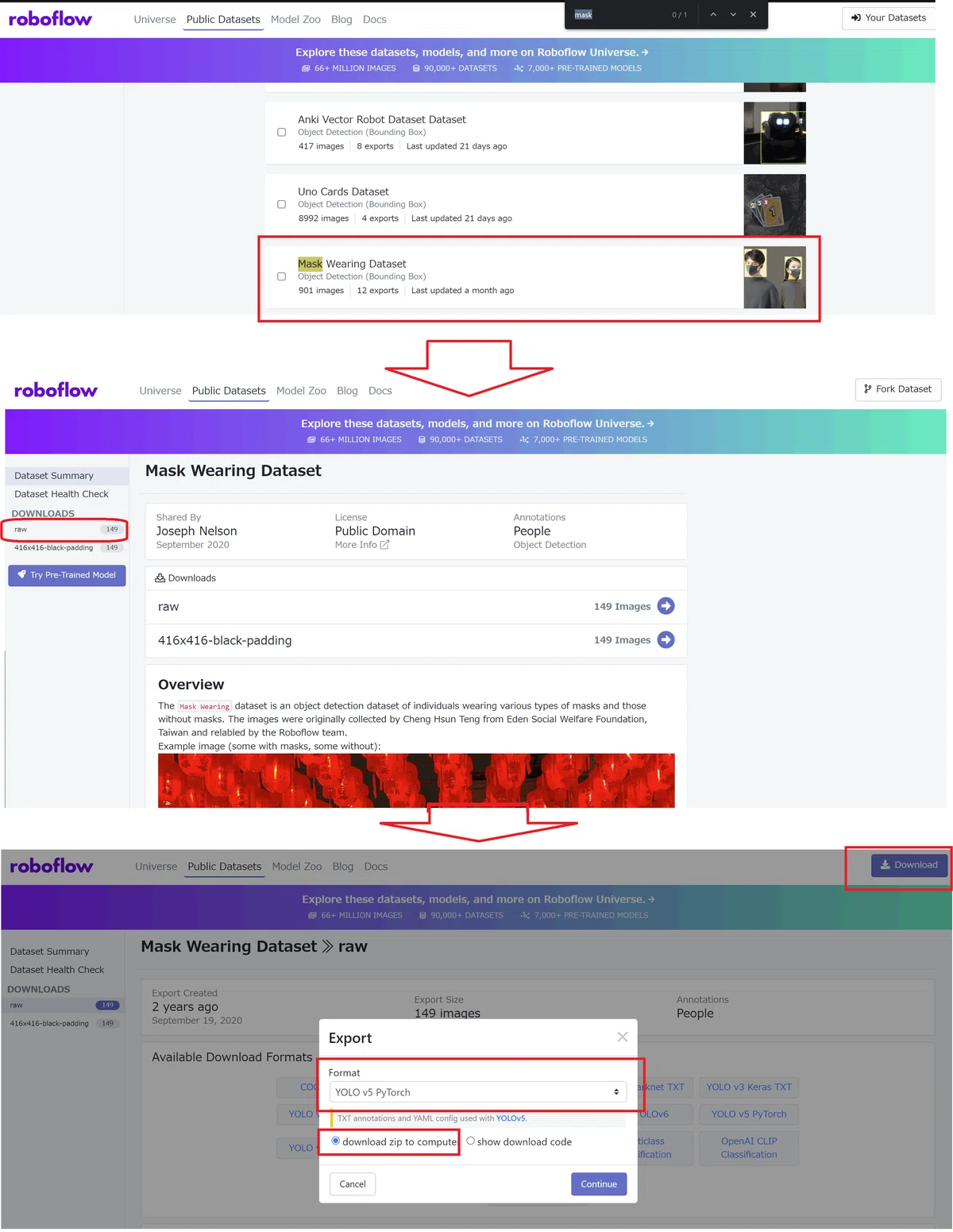The image size is (953, 1232).
Task: Tick the Uno Cards Dataset checkbox
Action: pos(281,204)
